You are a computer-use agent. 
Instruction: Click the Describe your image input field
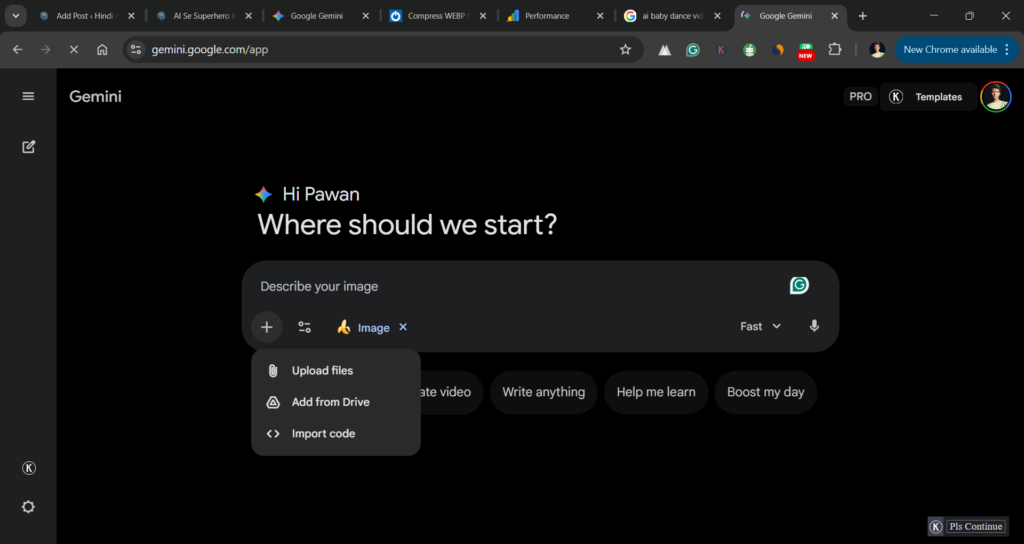(x=500, y=286)
